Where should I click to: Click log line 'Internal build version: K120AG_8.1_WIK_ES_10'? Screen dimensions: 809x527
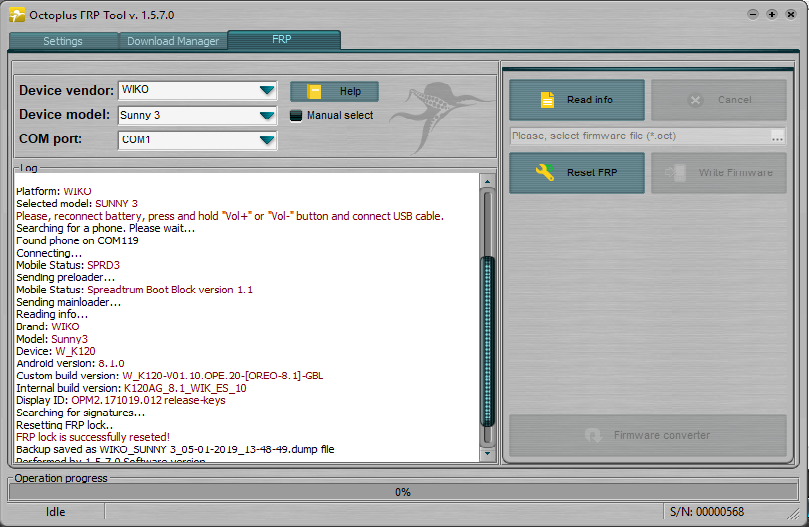click(x=131, y=388)
